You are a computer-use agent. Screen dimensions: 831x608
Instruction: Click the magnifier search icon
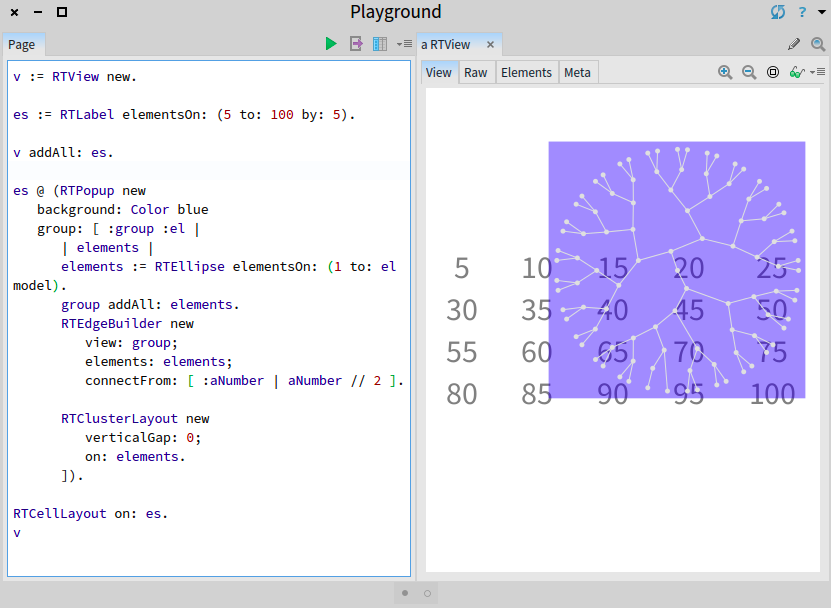818,44
